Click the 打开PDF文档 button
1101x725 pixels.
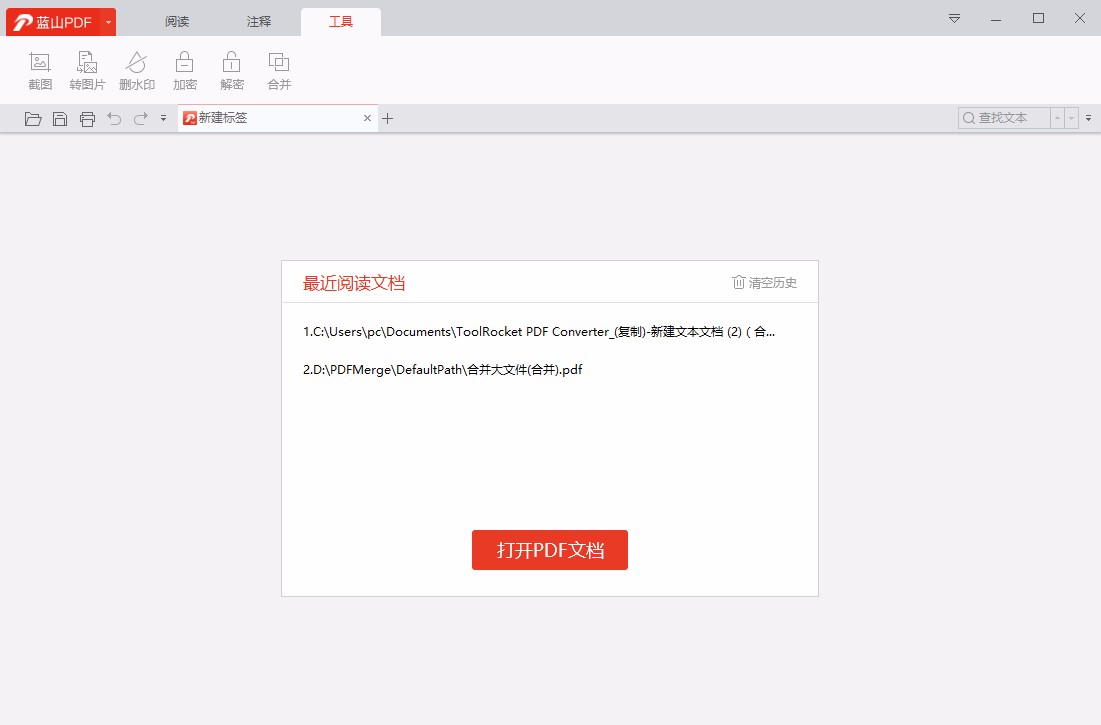pos(549,550)
